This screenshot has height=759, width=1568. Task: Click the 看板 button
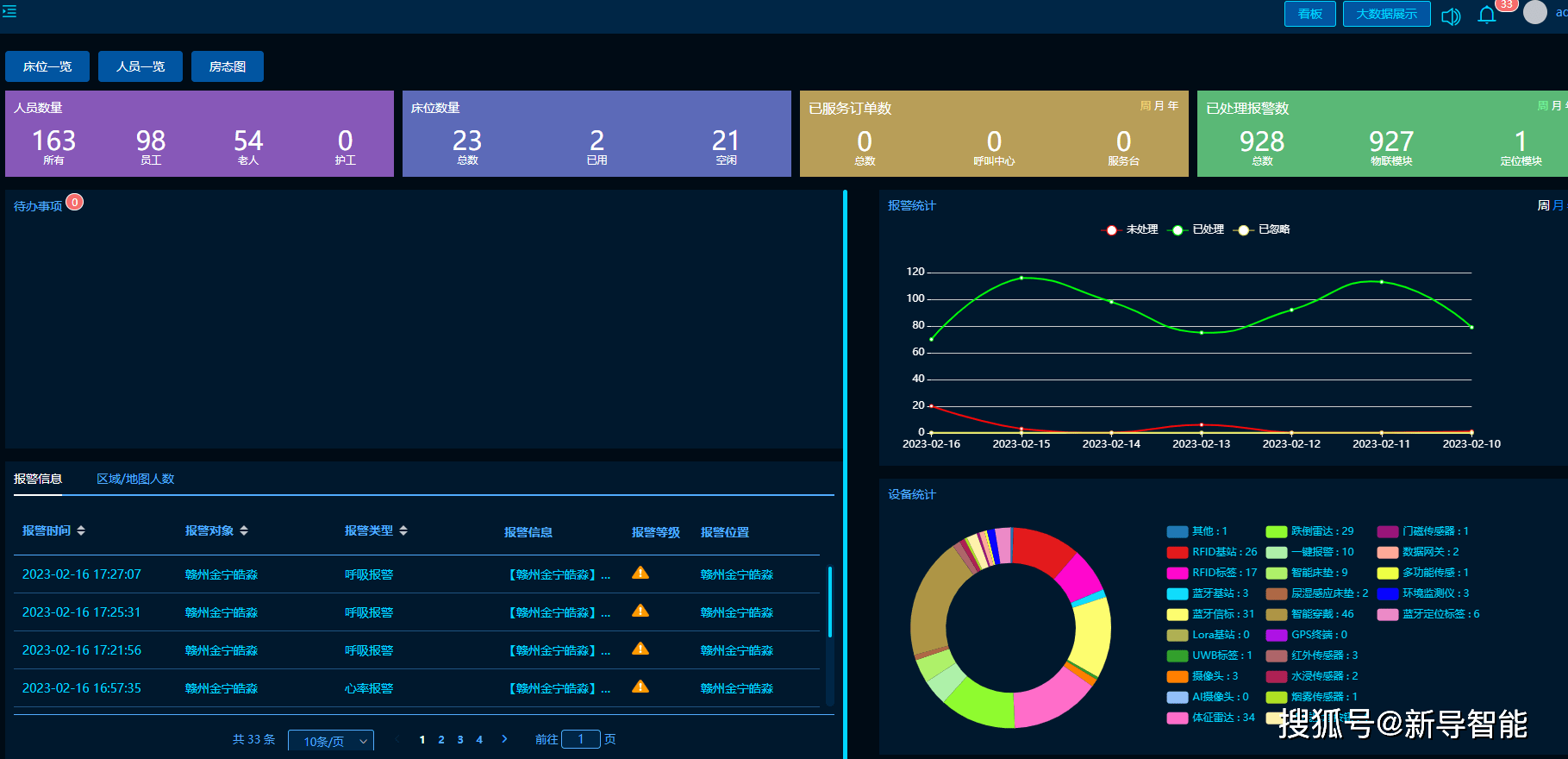pos(1310,14)
